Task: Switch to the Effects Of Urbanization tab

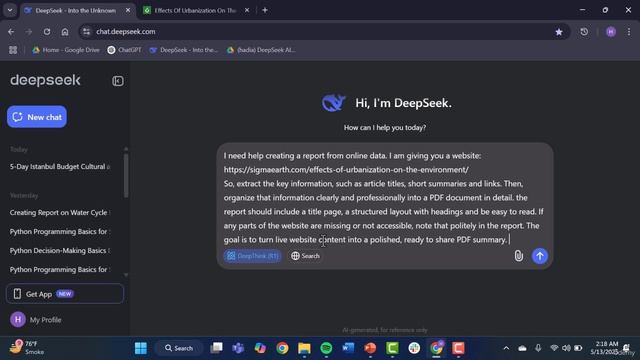Action: click(x=195, y=11)
